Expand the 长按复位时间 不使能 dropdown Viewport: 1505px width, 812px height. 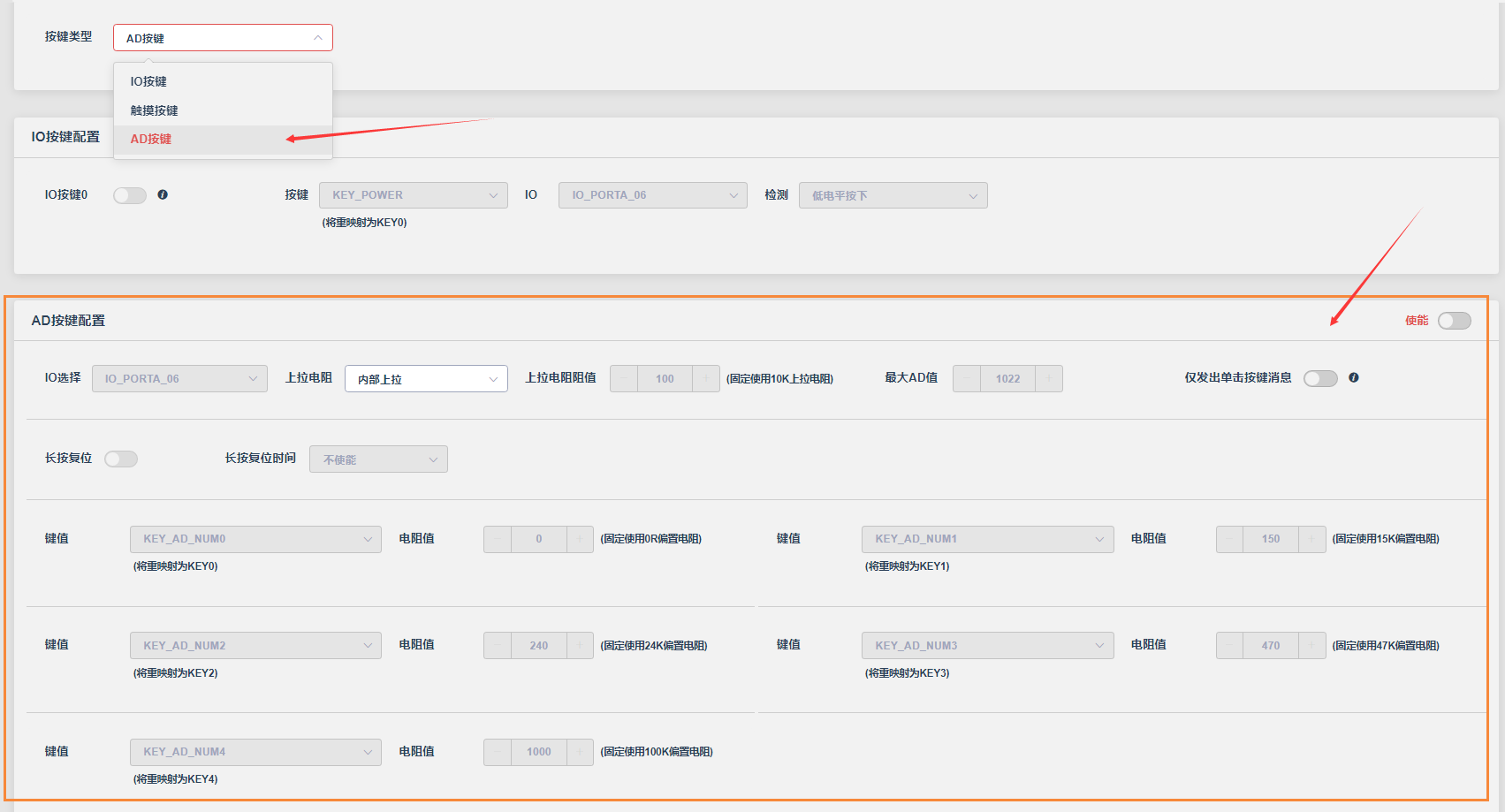[378, 459]
